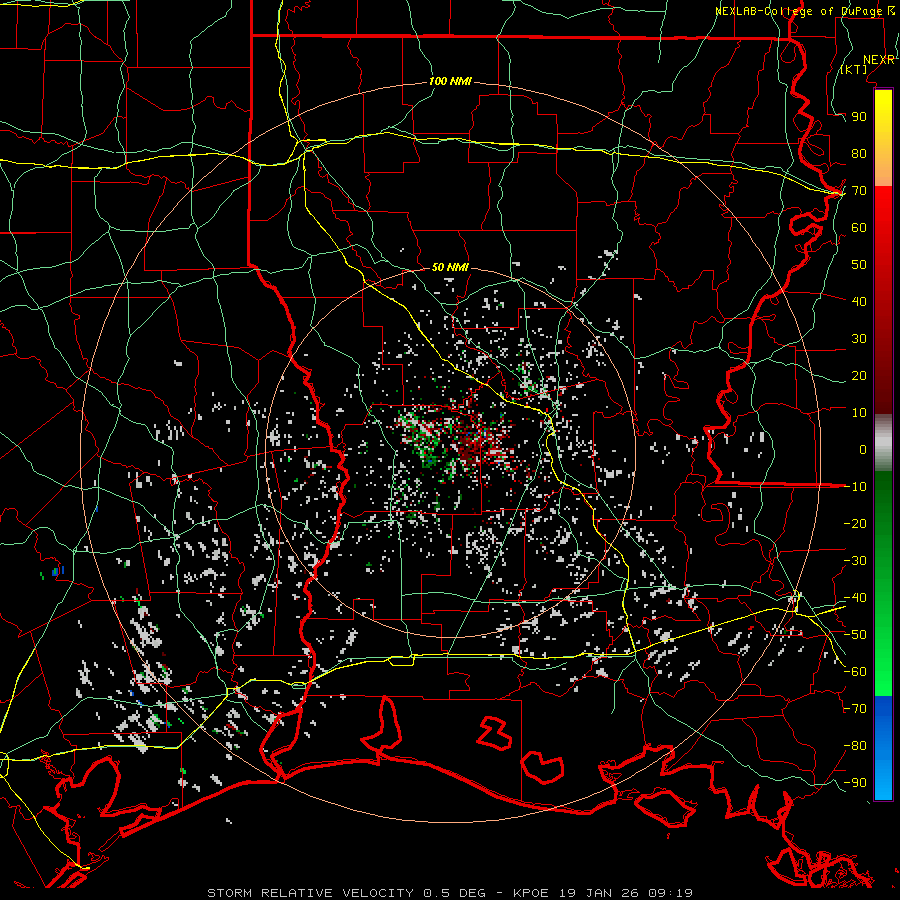Click the 90 value on the velocity scale

coord(859,117)
